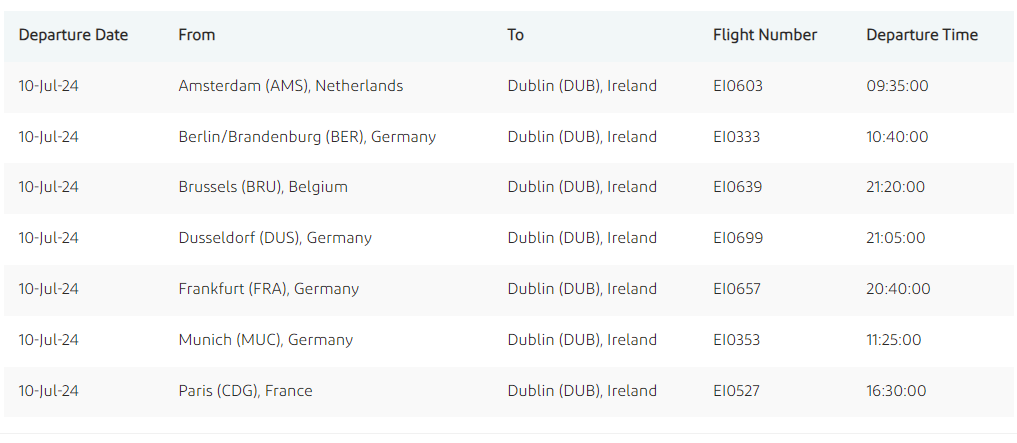
Task: Select the Brussels (BRU), Belgium cell
Action: click(263, 187)
